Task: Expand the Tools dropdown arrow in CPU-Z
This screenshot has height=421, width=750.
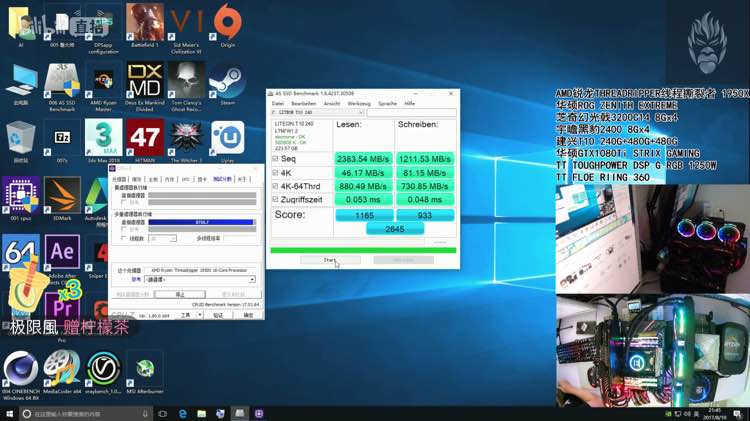Action: 200,315
